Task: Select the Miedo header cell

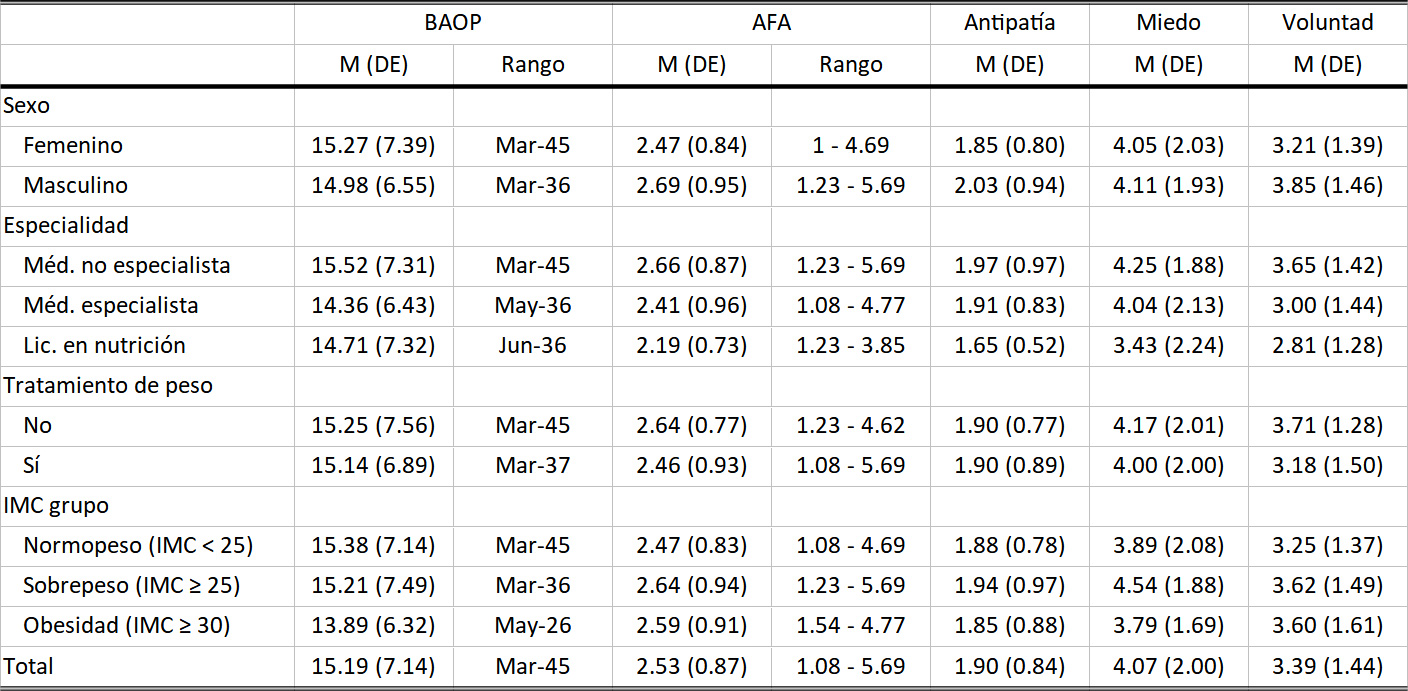Action: coord(1168,22)
